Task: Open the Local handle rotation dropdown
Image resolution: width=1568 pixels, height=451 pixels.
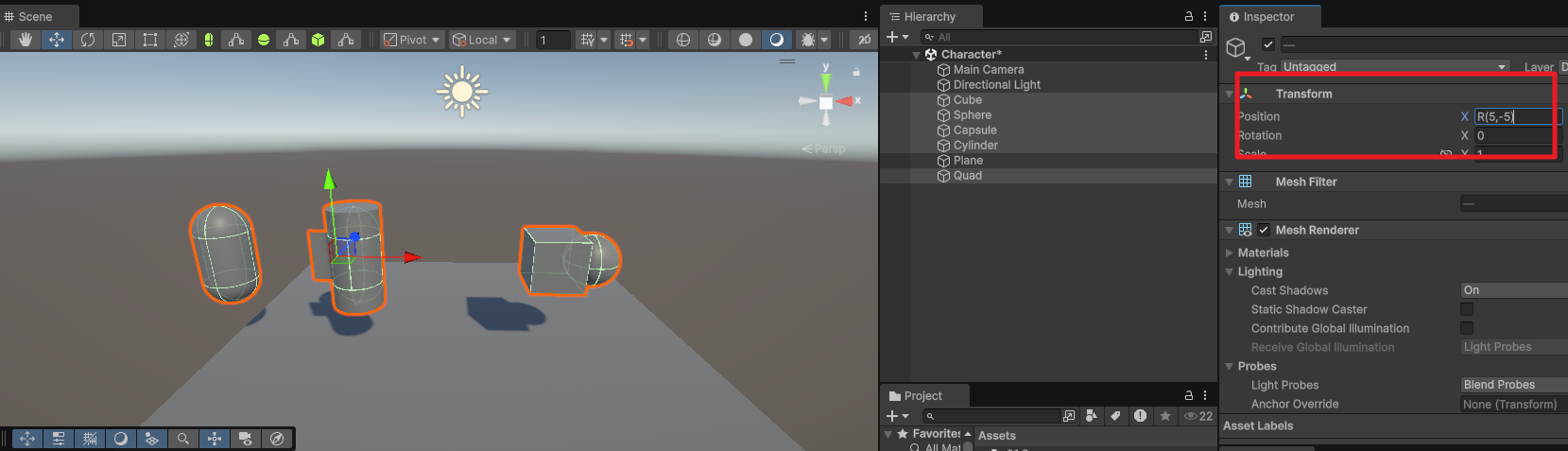Action: tap(482, 40)
